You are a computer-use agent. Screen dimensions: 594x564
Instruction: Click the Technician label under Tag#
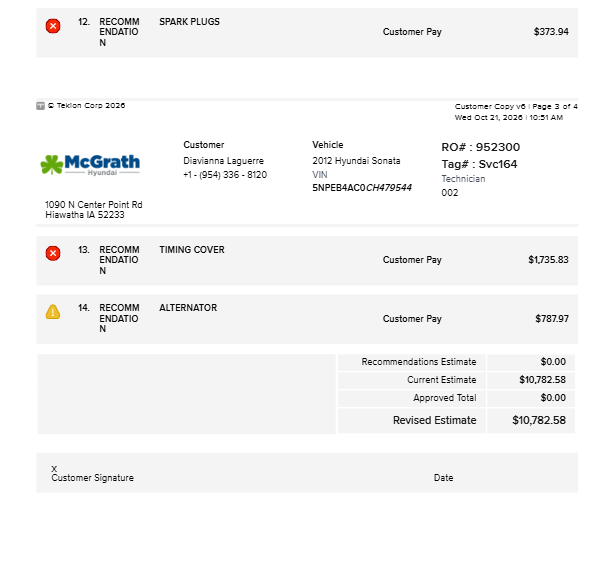463,179
